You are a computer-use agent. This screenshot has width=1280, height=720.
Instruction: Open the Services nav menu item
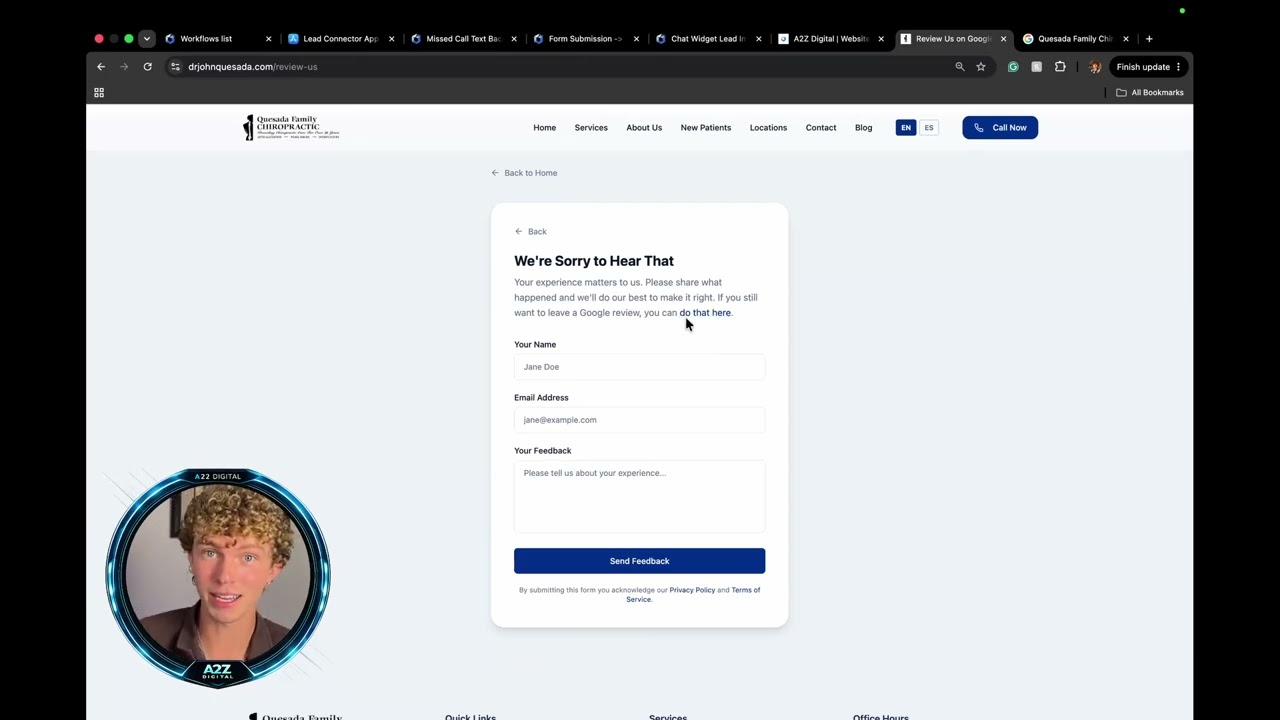click(x=591, y=128)
